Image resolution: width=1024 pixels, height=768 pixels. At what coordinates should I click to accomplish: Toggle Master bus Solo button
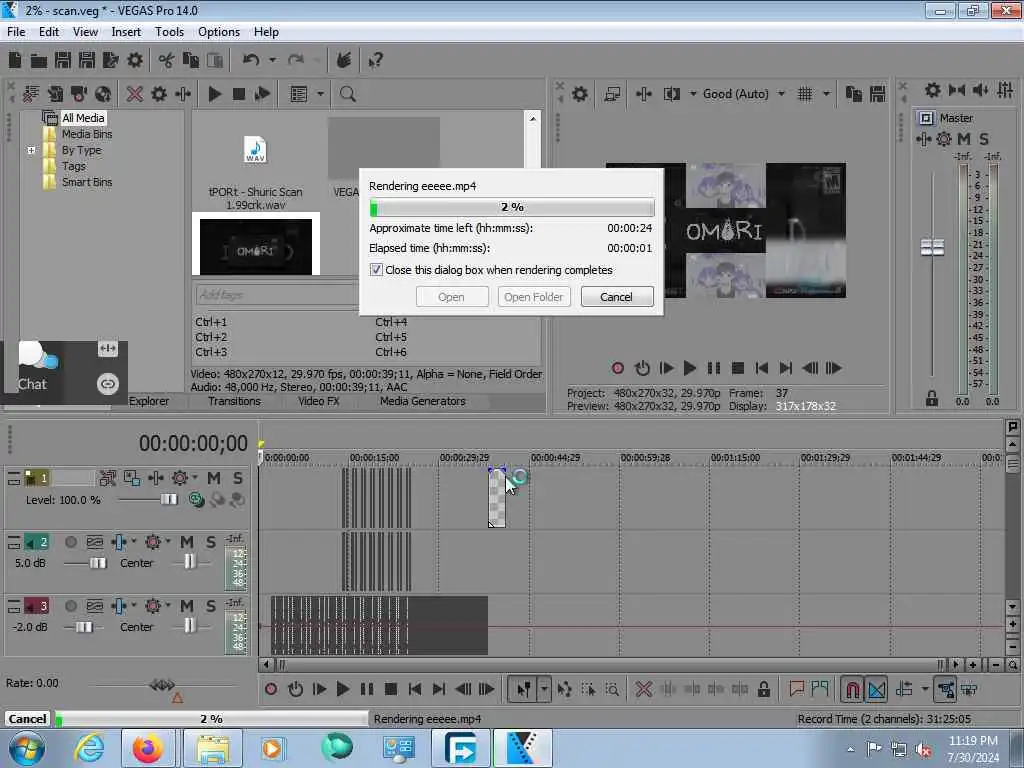[984, 138]
